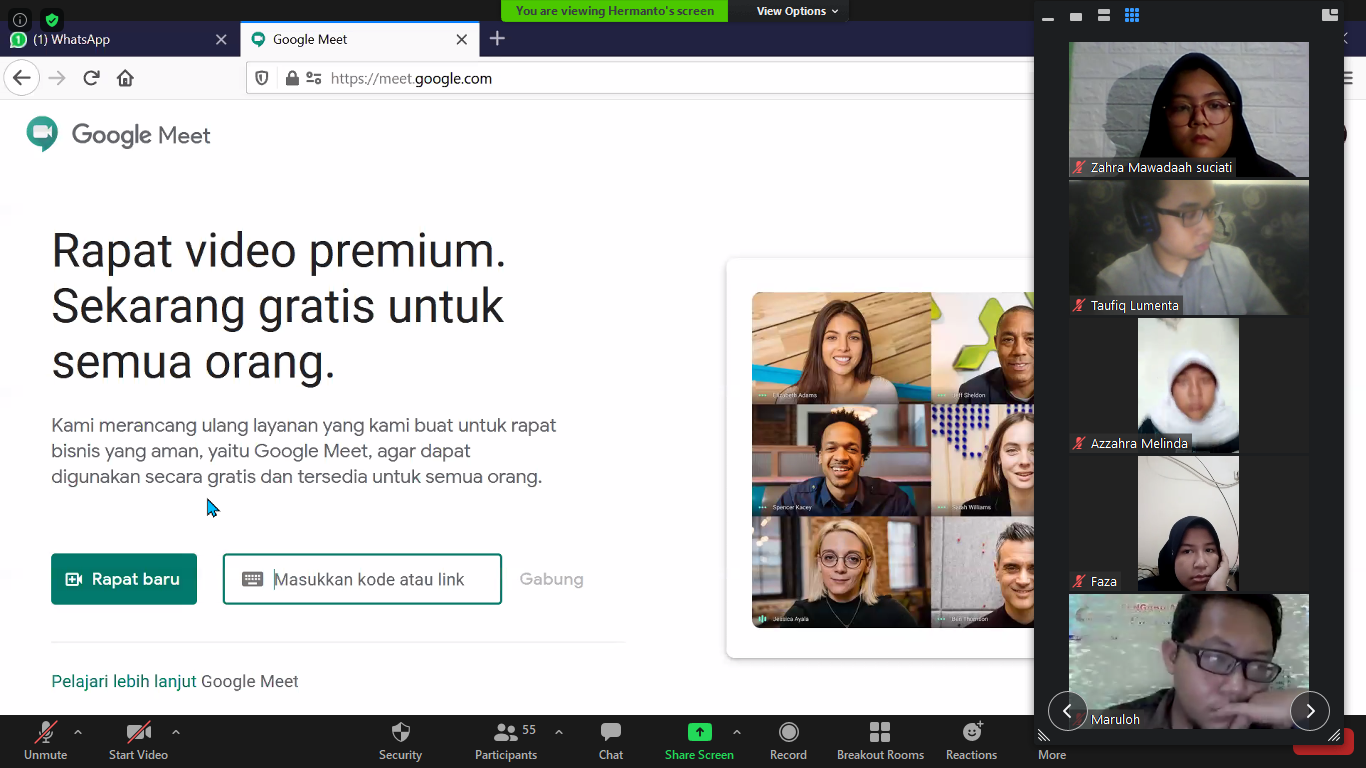1366x768 pixels.
Task: Click the Google Meet logo
Action: (119, 134)
